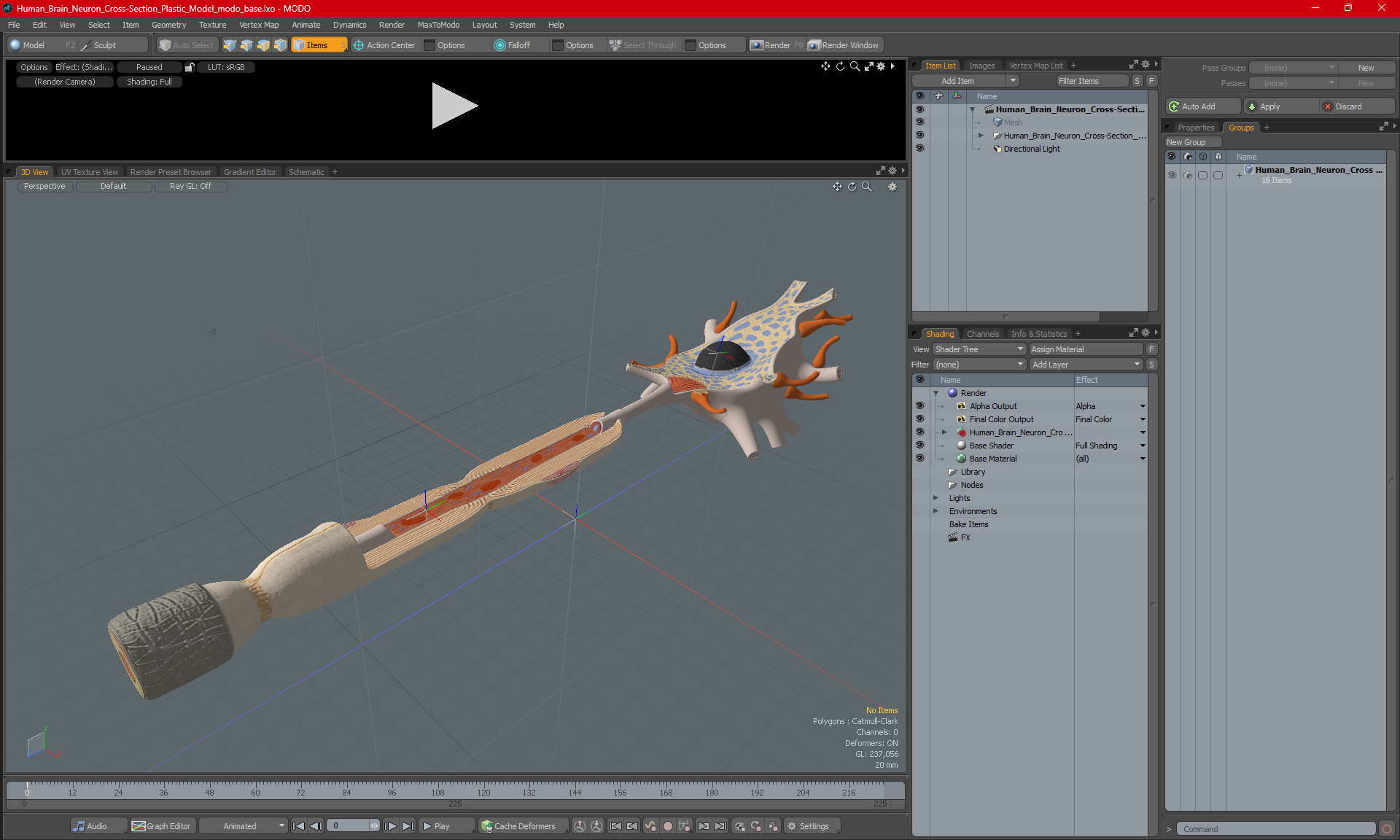Toggle visibility of Directional Light
The width and height of the screenshot is (1400, 840).
919,149
